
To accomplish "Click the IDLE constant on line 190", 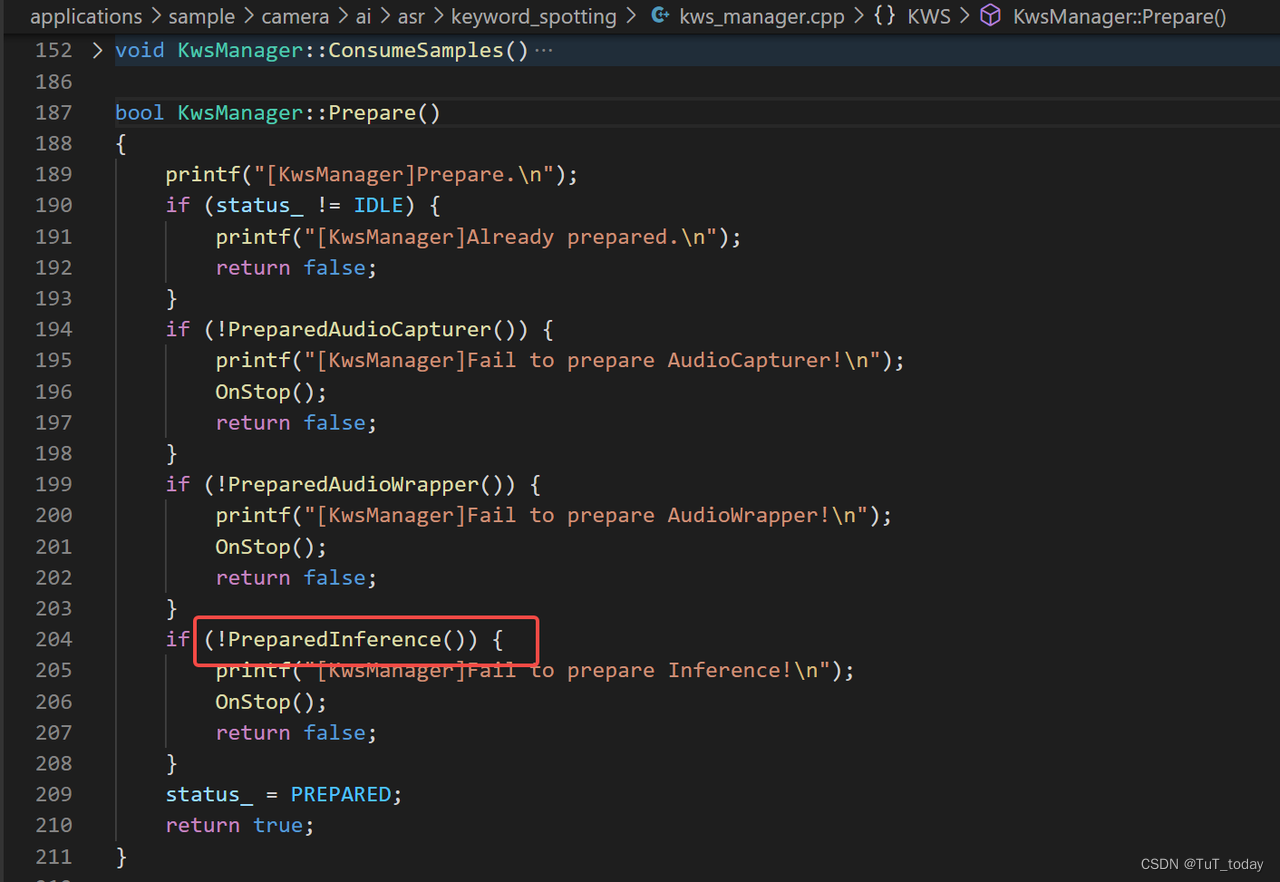I will [378, 205].
